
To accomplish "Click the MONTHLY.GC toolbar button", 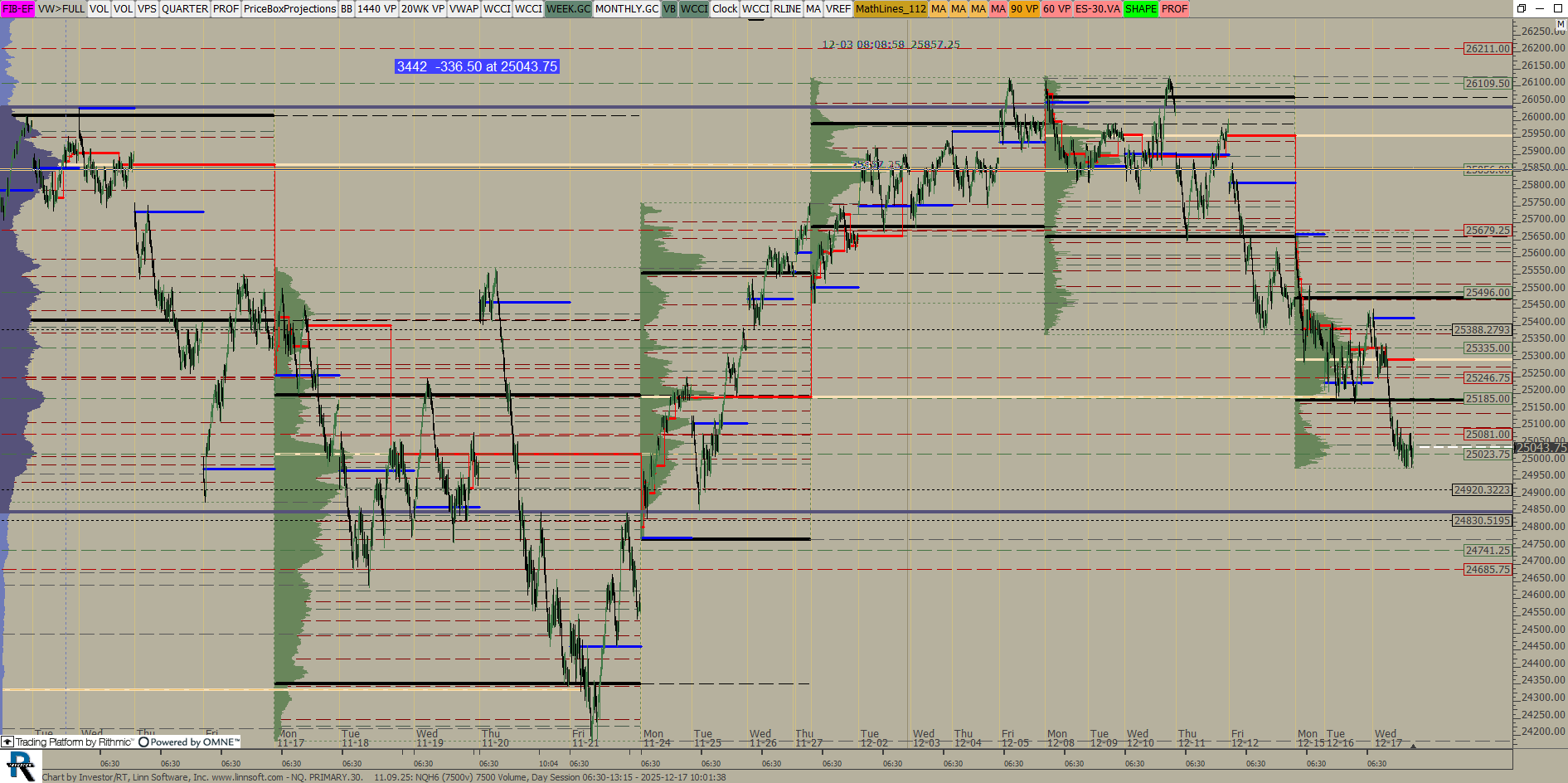I will click(x=626, y=8).
